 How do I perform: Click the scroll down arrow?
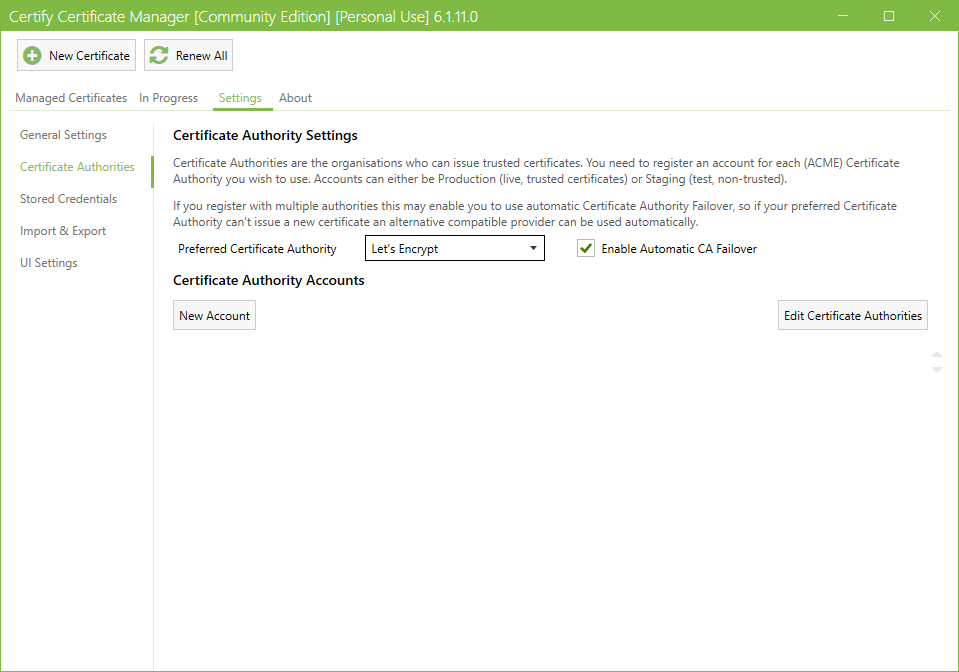click(x=937, y=370)
